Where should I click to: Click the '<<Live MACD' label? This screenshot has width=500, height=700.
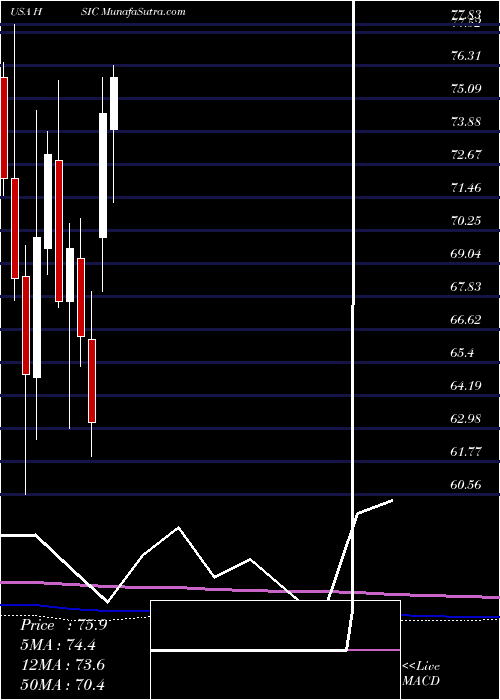point(421,674)
